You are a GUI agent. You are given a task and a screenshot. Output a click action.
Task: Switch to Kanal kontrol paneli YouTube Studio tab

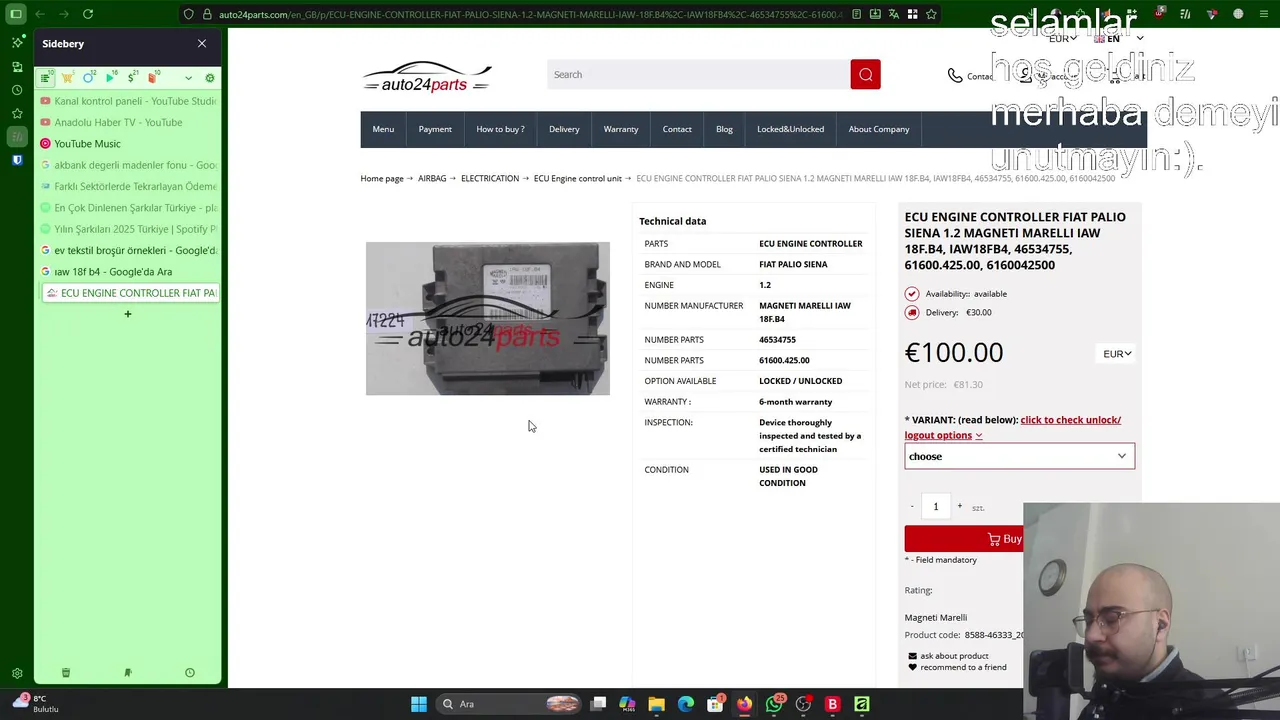pyautogui.click(x=128, y=101)
